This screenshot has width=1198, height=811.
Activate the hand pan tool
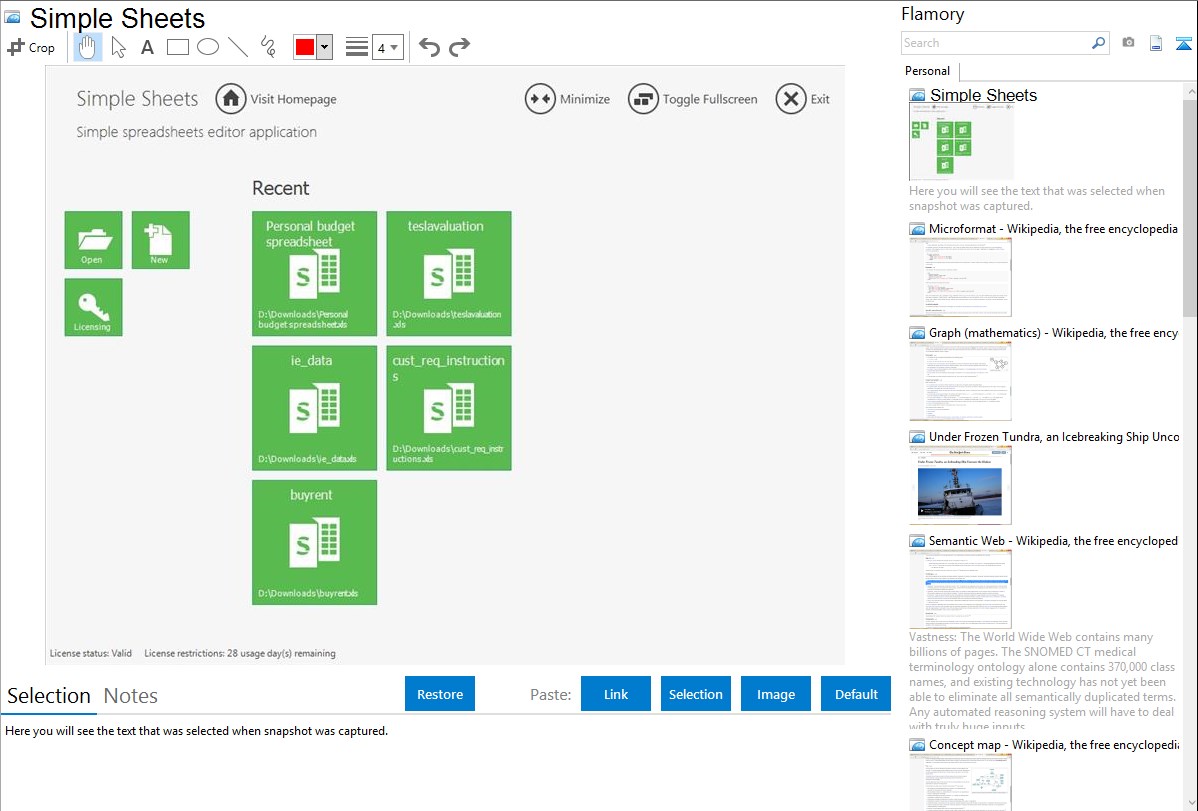click(x=88, y=47)
